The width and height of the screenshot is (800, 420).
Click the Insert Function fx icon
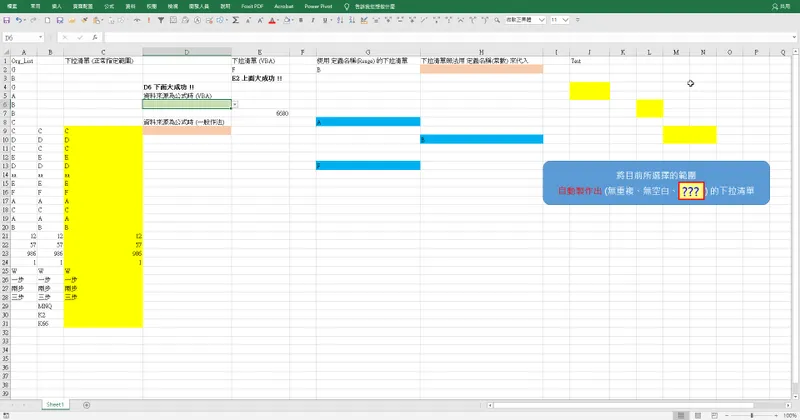(95, 37)
